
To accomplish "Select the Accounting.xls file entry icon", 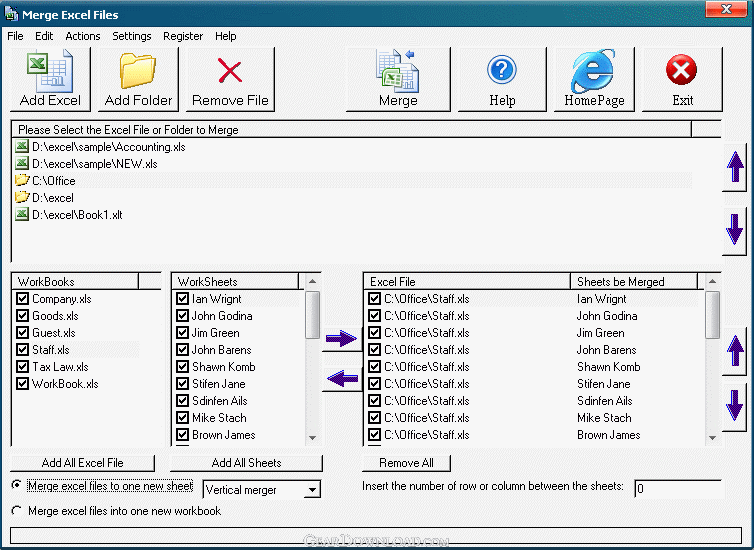I will pos(22,146).
